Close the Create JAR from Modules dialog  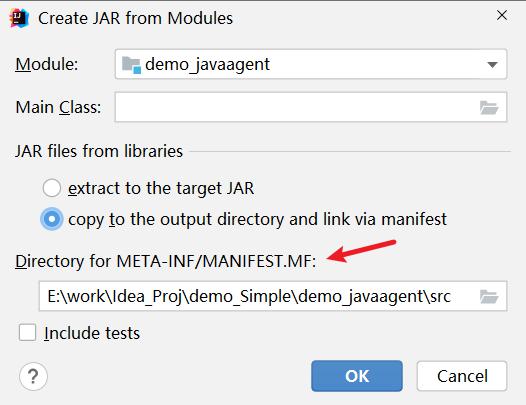[502, 15]
